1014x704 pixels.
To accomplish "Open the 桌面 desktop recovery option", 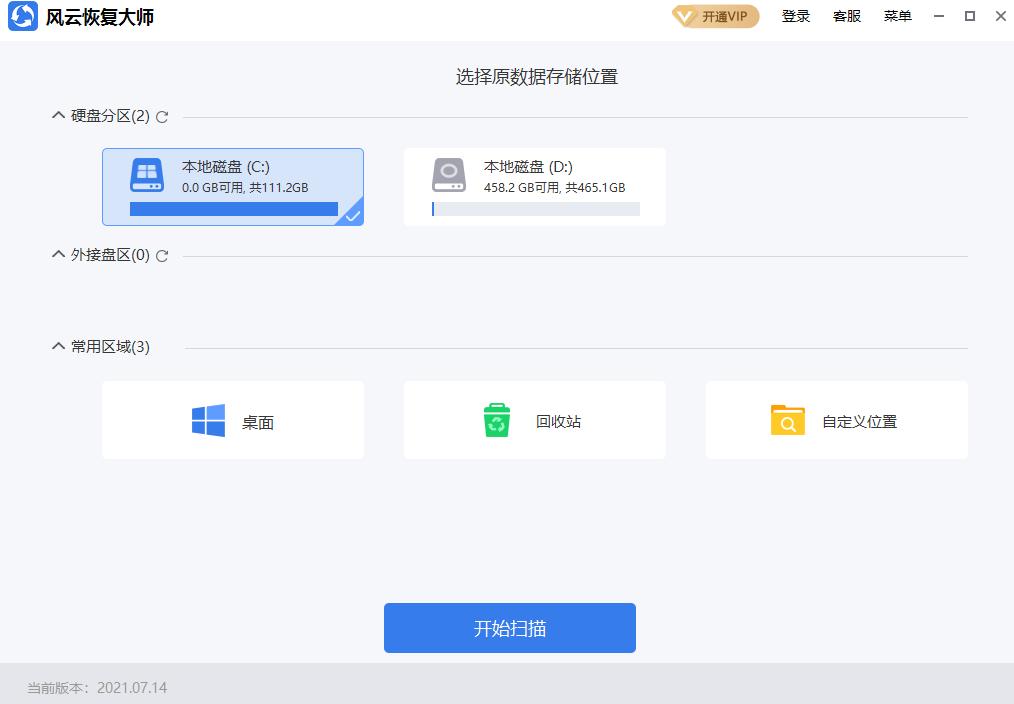I will [233, 420].
